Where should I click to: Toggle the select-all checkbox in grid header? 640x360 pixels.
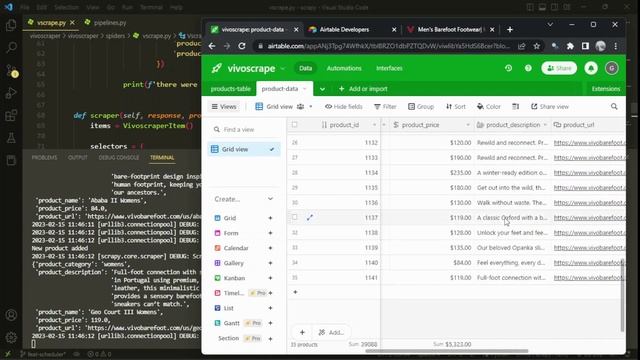click(294, 125)
